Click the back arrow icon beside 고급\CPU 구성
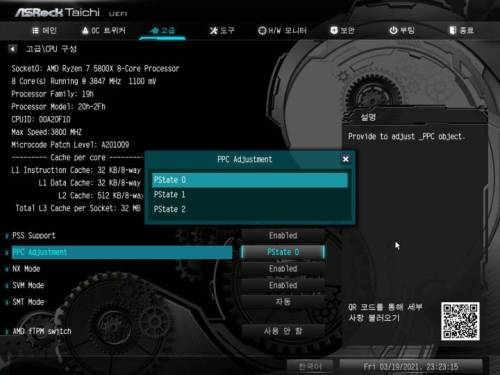Viewport: 500px width, 375px height. 12,49
